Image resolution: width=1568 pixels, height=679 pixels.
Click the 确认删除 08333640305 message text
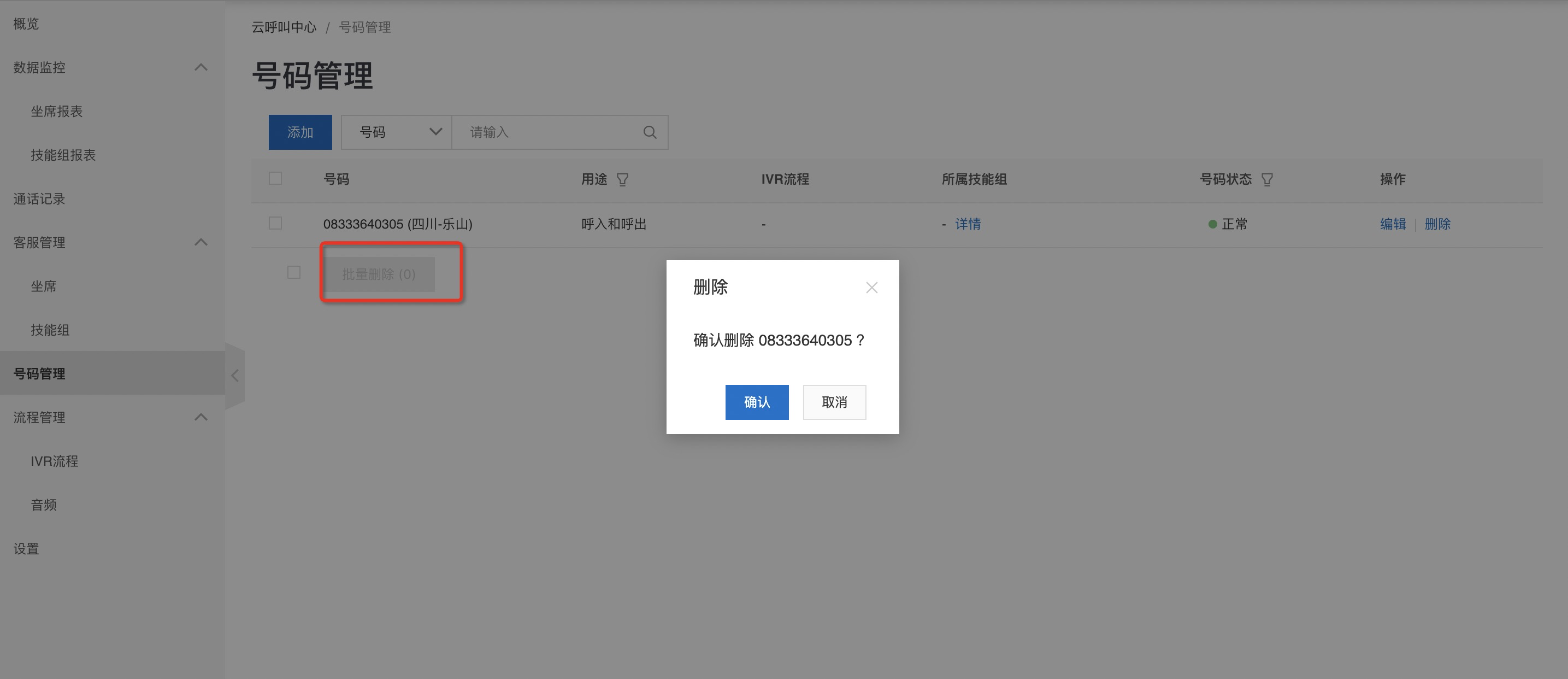click(x=779, y=341)
